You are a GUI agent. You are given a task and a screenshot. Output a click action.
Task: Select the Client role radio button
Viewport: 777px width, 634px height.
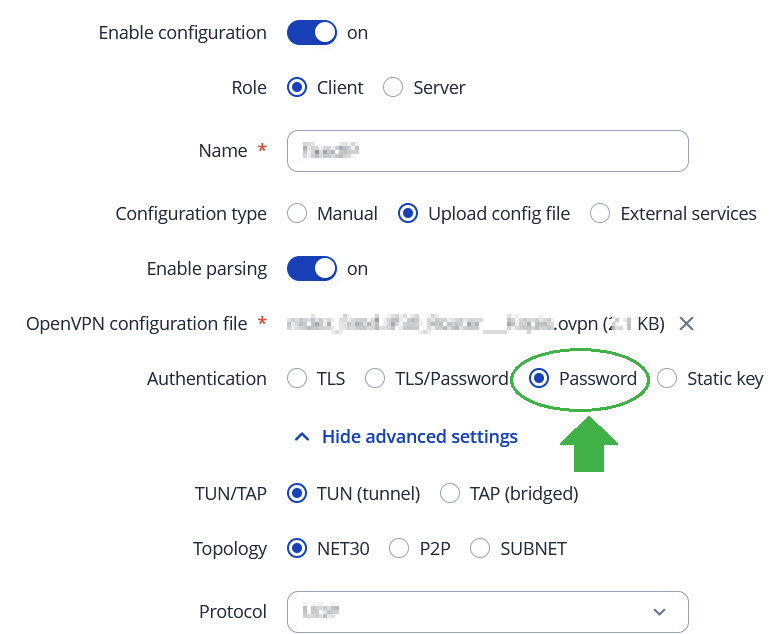pos(296,88)
